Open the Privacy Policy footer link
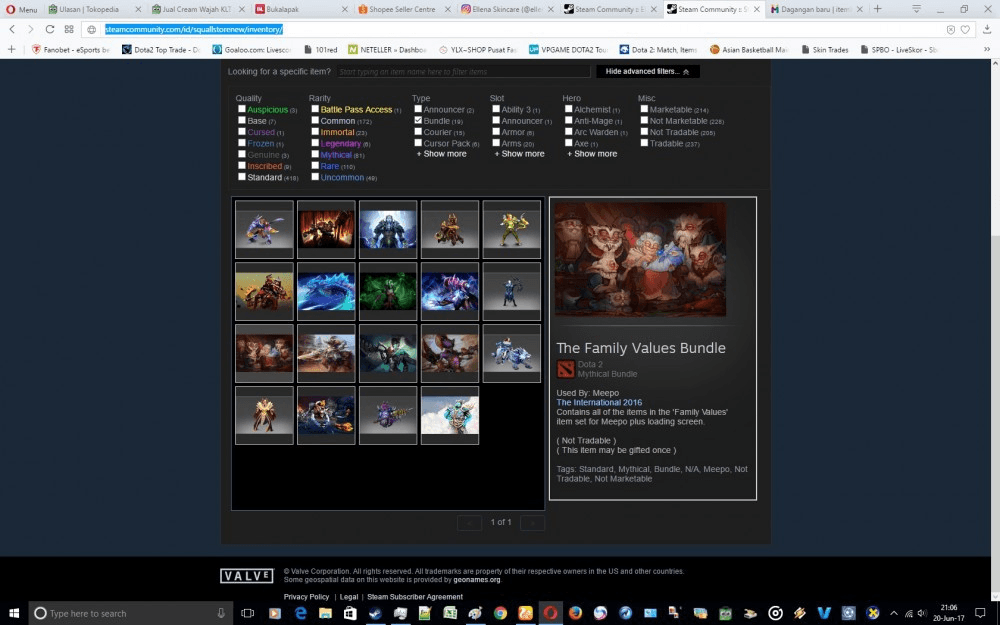 tap(306, 597)
